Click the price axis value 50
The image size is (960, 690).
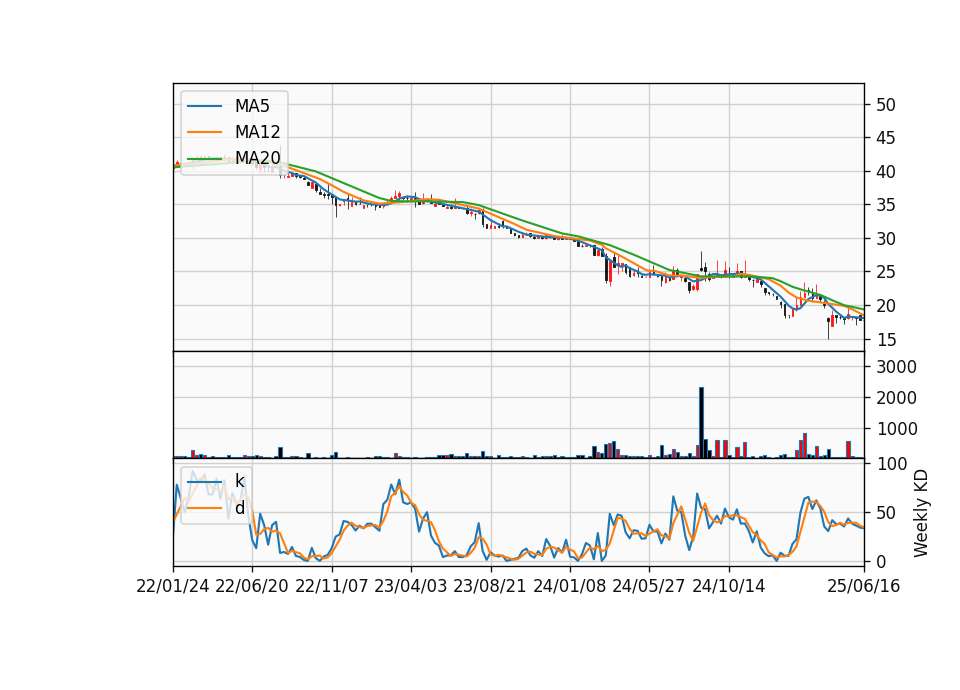point(886,105)
